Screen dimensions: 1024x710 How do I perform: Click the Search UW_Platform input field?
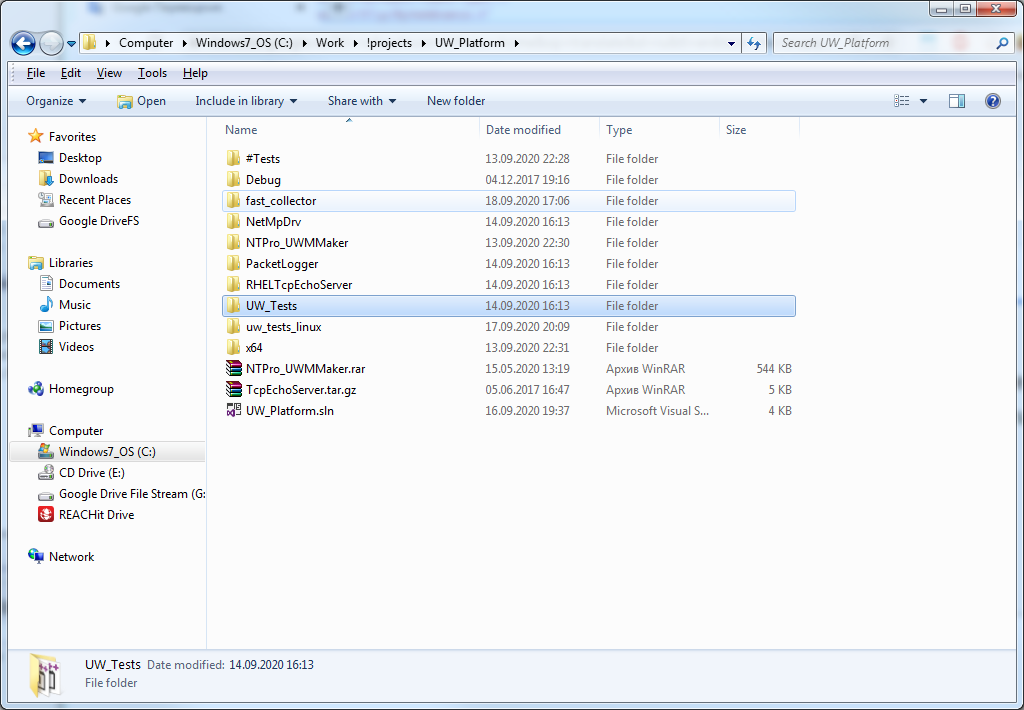pyautogui.click(x=885, y=43)
